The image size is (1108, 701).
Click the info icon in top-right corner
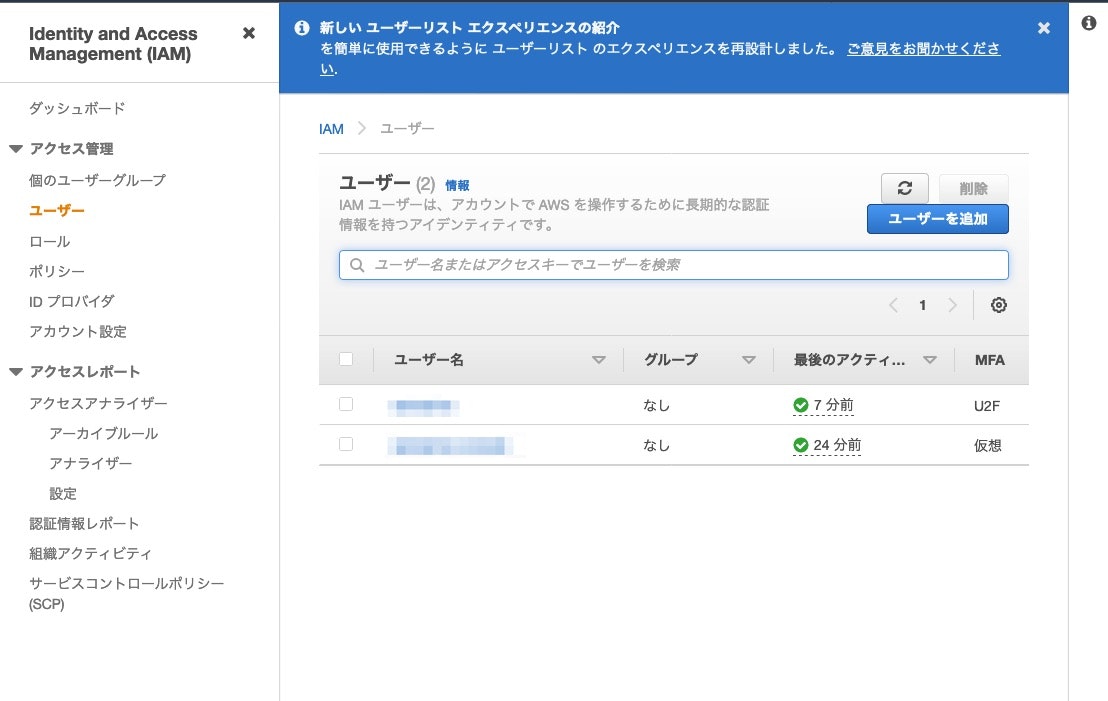[1089, 22]
